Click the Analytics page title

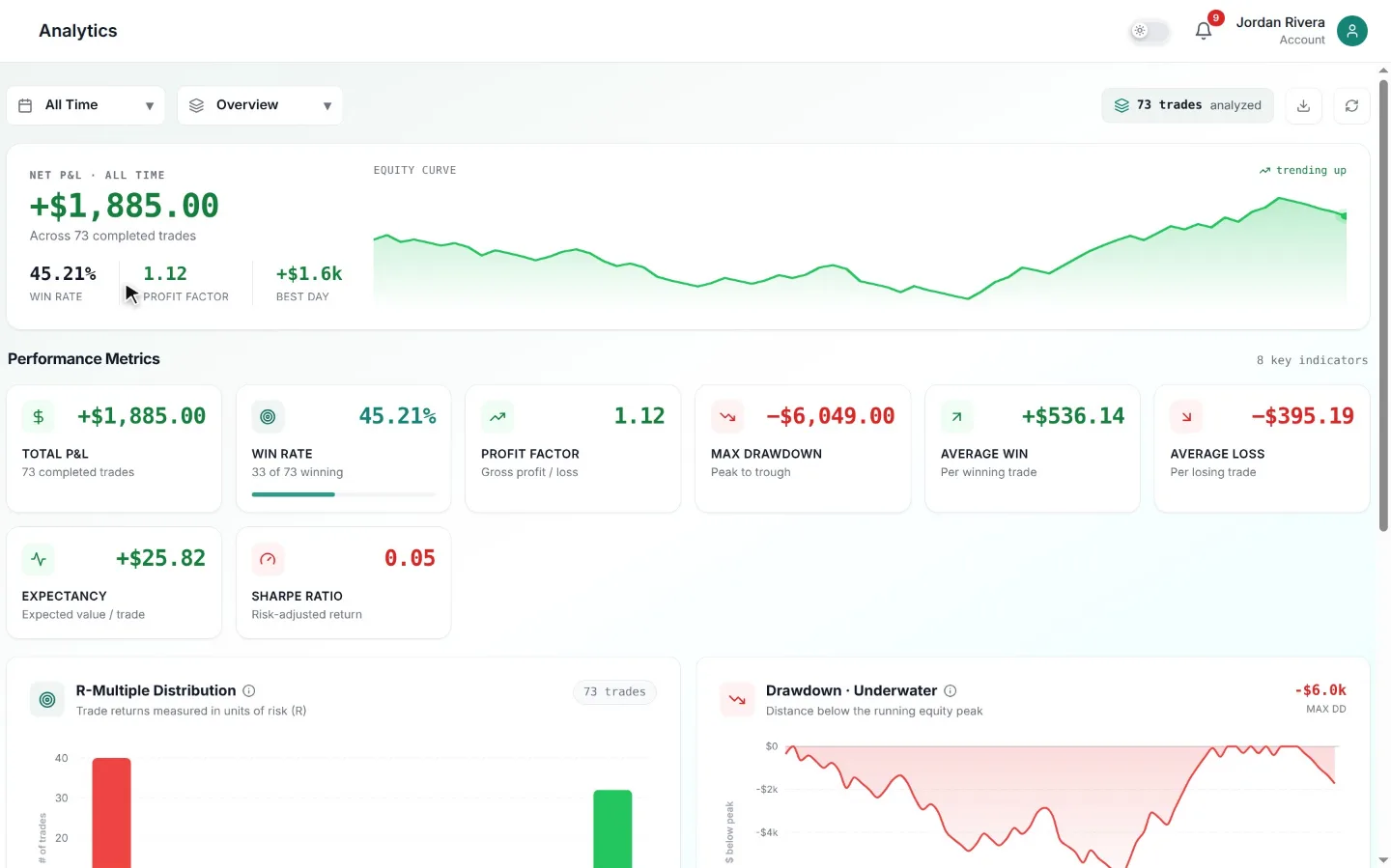tap(78, 31)
